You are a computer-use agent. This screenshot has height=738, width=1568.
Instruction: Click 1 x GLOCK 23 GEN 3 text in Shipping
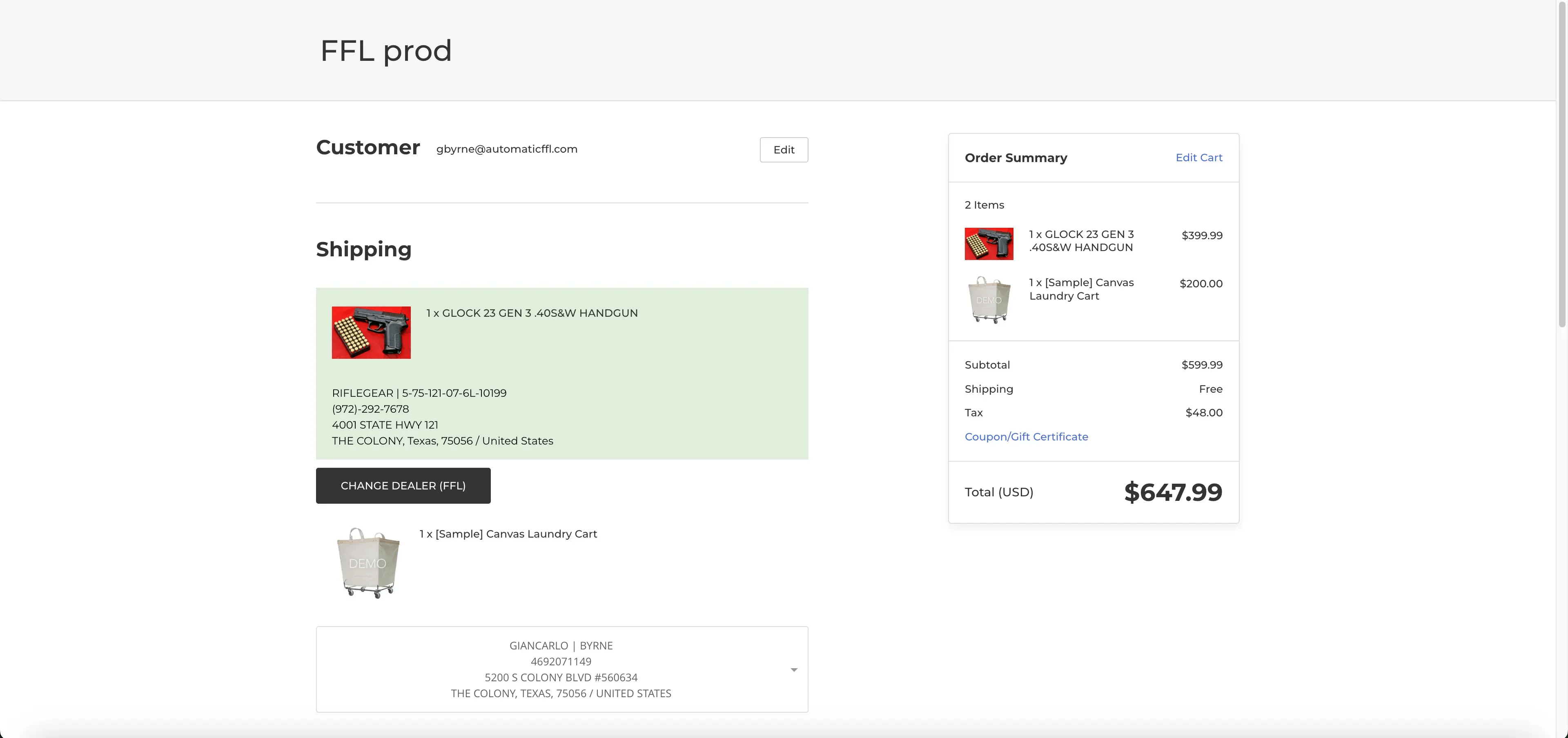[531, 313]
